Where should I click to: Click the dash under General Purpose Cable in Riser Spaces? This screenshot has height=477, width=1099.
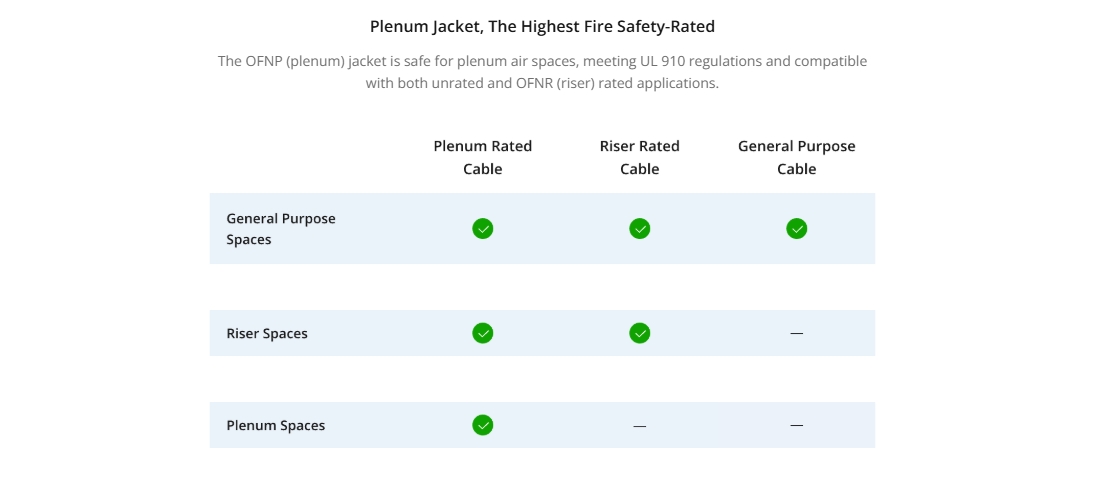point(796,333)
